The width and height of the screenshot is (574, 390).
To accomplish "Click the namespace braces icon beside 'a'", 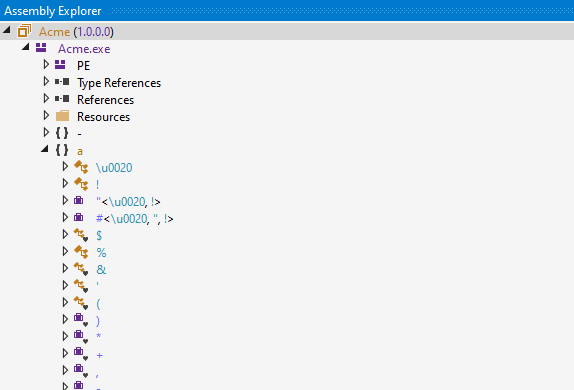I will pos(62,150).
